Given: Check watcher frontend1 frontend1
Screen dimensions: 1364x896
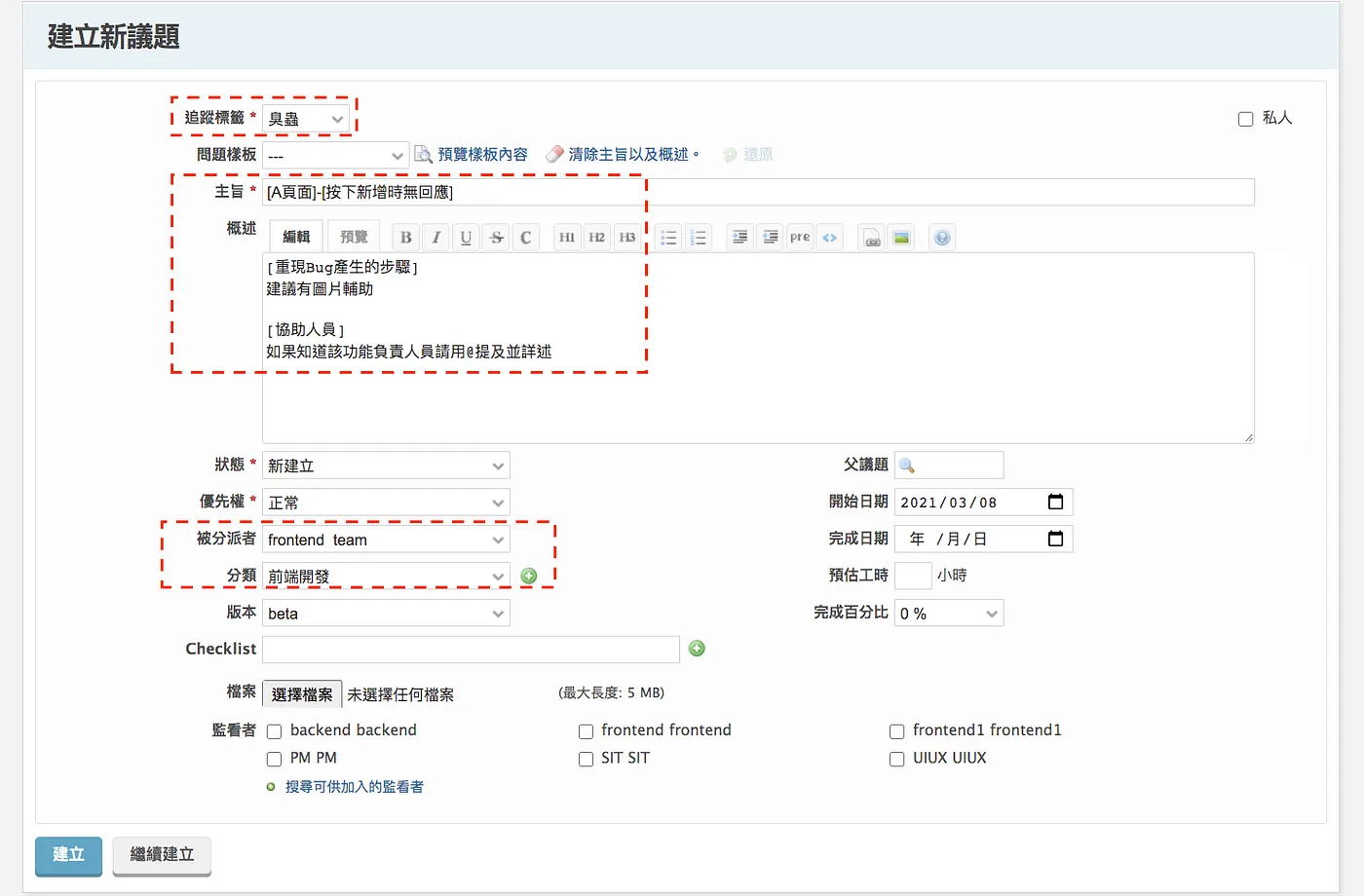Looking at the screenshot, I should [x=896, y=731].
